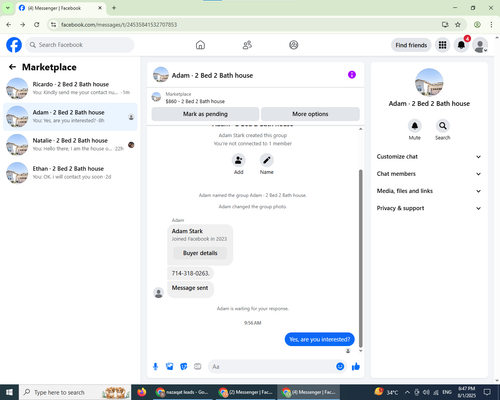
Task: Add people using the Add icon
Action: [239, 160]
